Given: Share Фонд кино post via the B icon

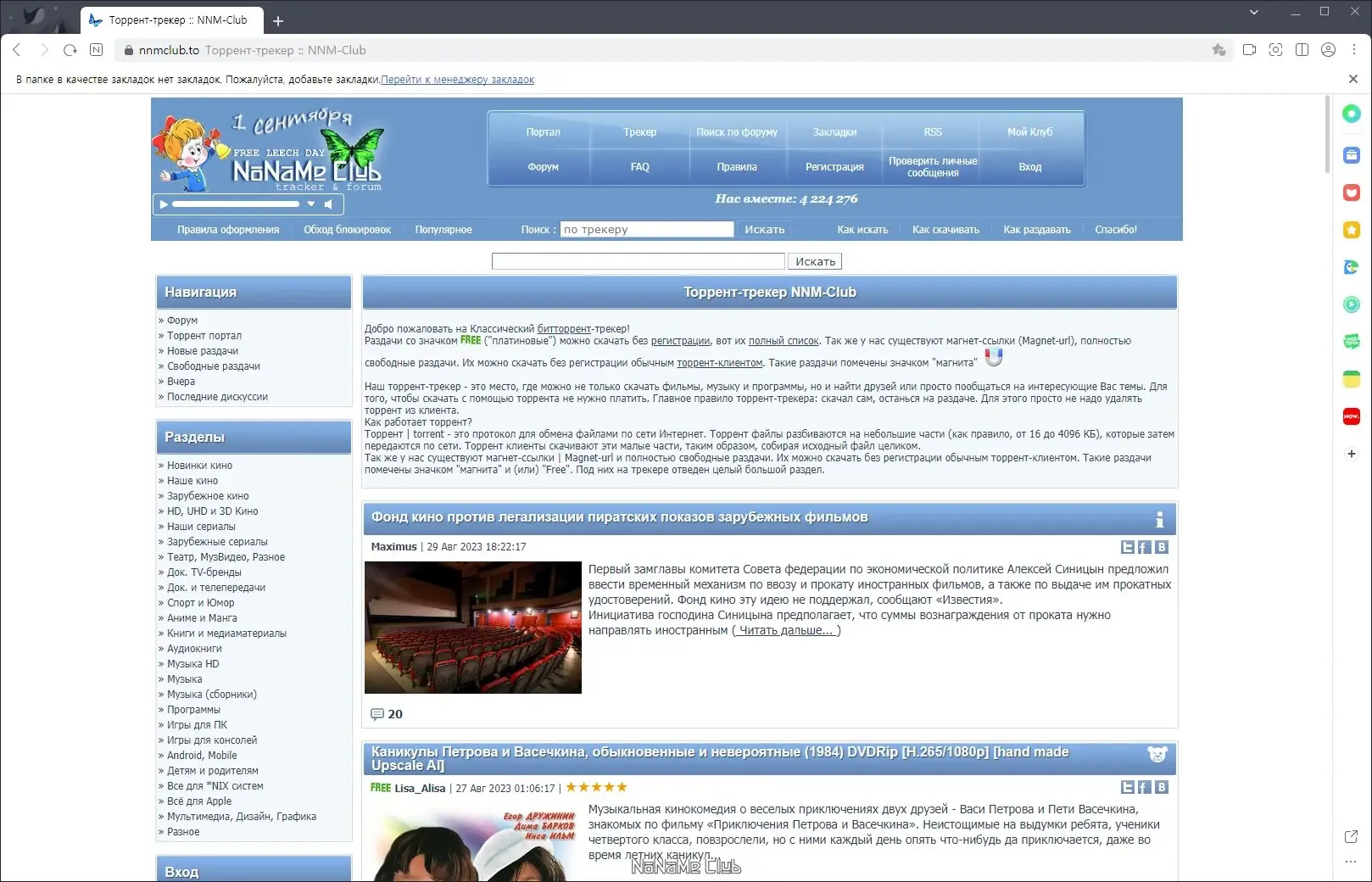Looking at the screenshot, I should coord(1162,548).
